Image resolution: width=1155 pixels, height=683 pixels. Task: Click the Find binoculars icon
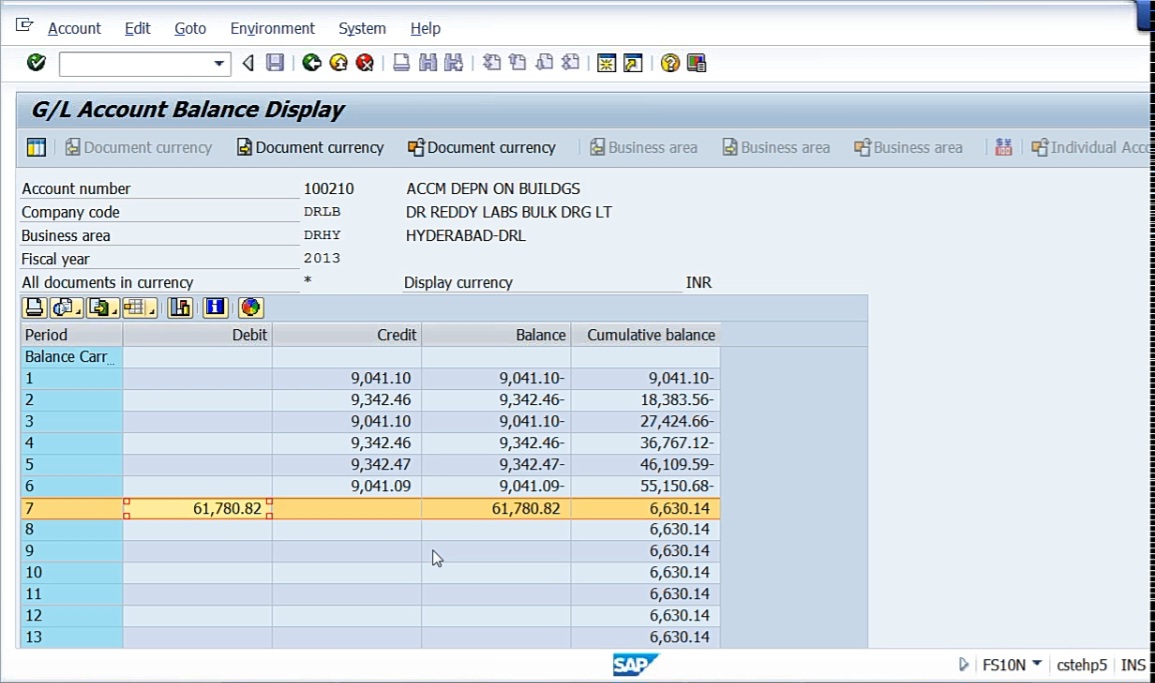pos(428,63)
